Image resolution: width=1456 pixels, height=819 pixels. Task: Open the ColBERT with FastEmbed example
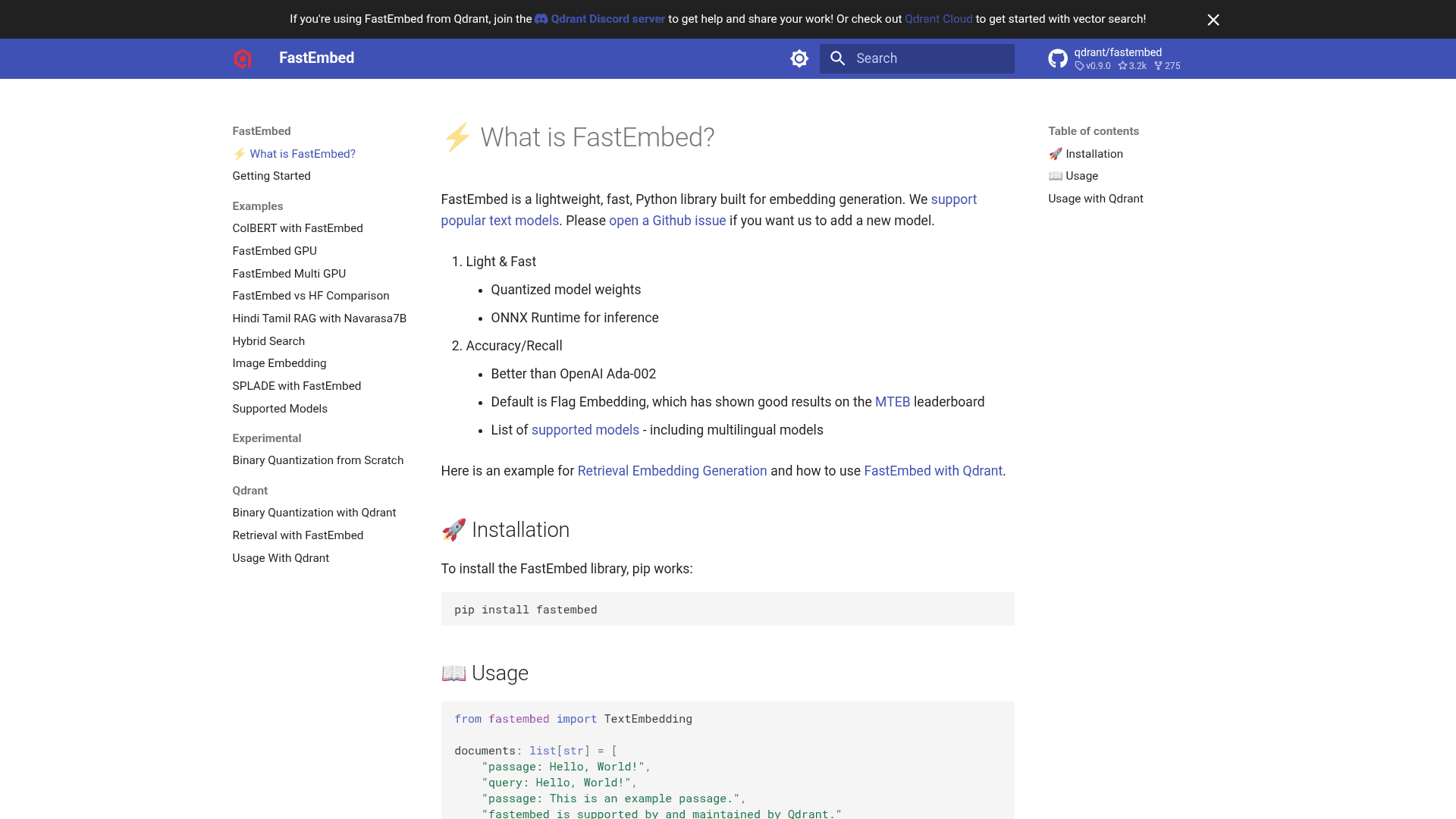click(297, 228)
